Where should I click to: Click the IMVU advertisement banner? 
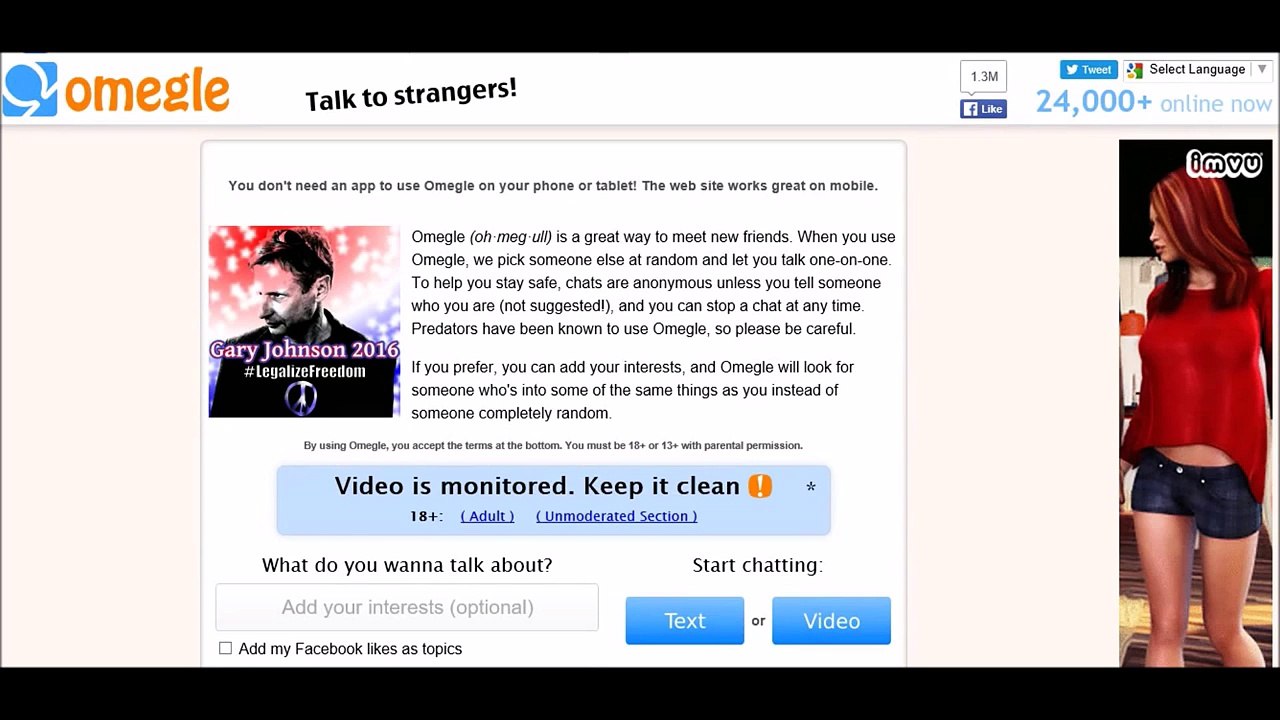pos(1196,403)
